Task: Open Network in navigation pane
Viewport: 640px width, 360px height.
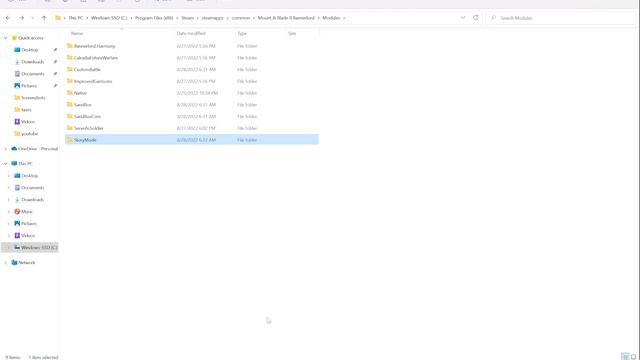Action: [x=27, y=262]
